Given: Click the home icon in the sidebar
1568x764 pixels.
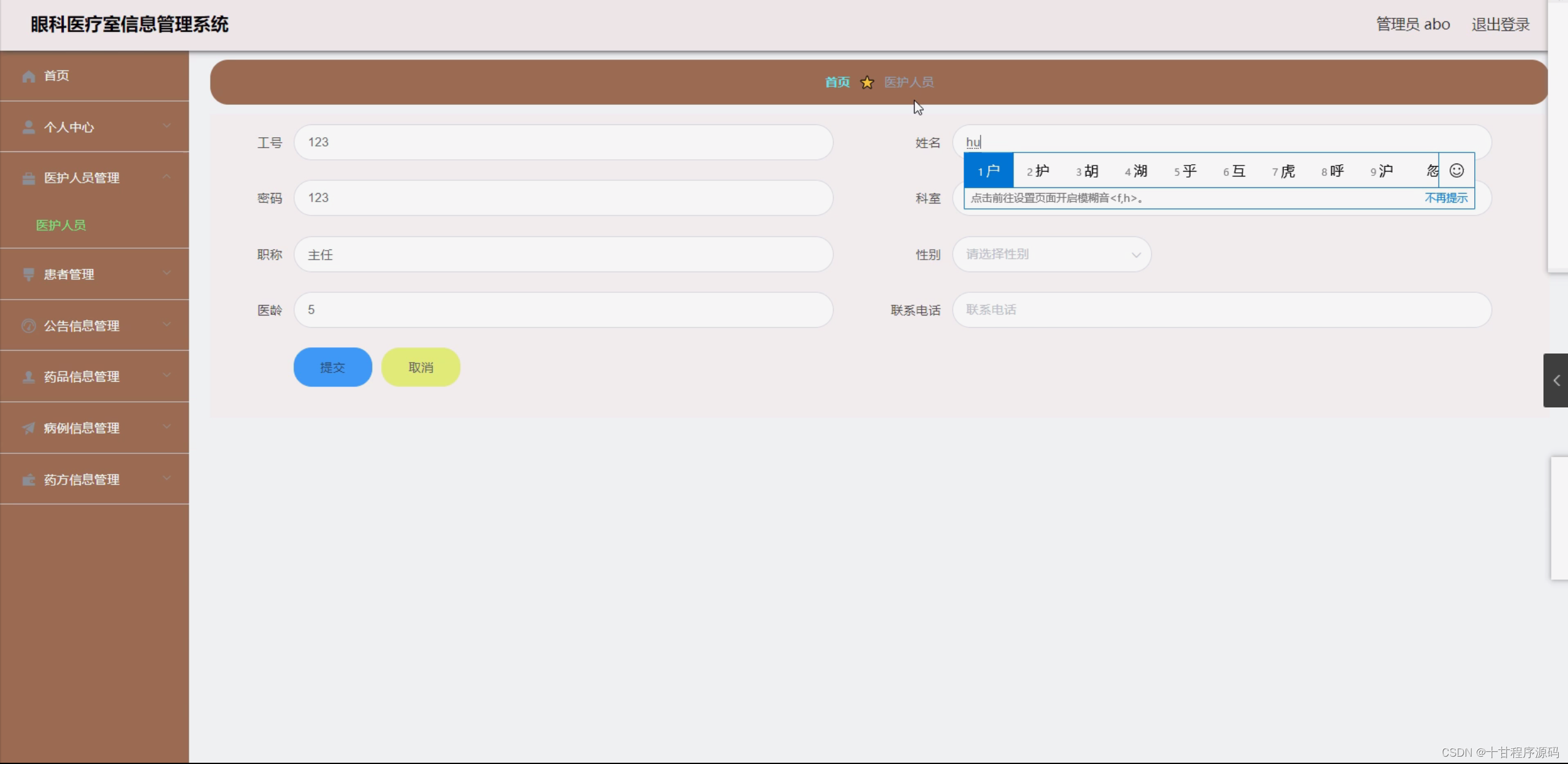Looking at the screenshot, I should 28,76.
